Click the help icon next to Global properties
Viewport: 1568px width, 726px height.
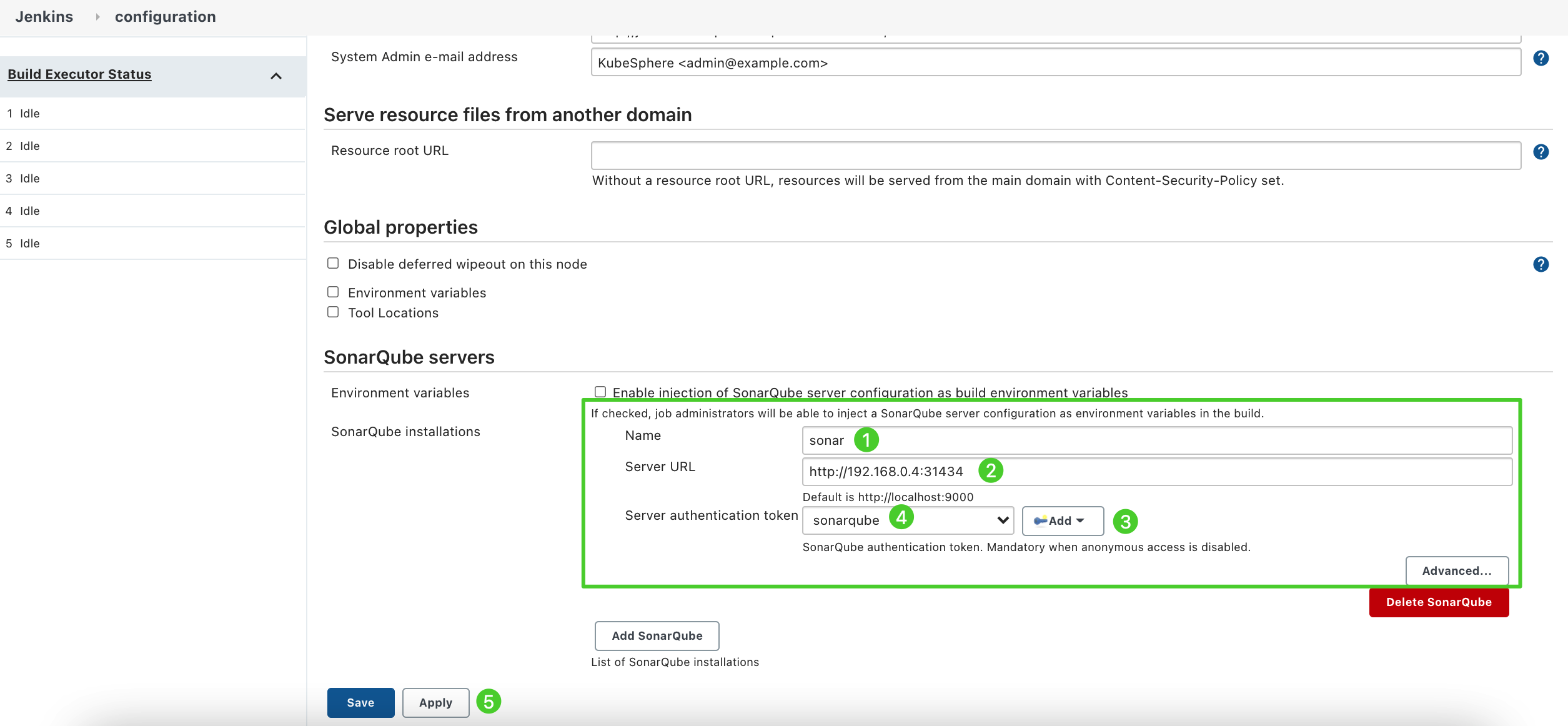(x=1542, y=263)
